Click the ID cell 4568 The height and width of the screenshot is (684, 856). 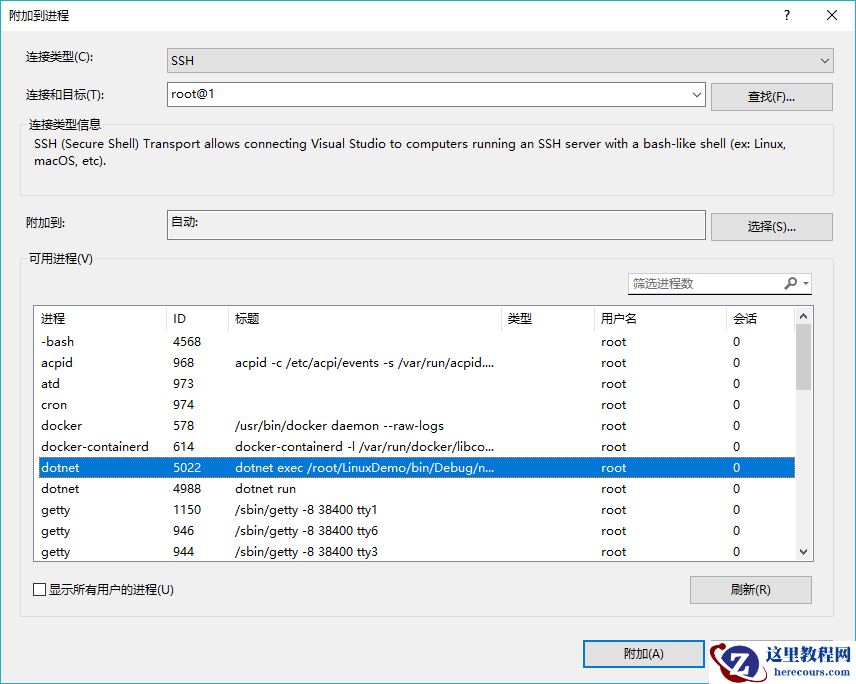tap(187, 342)
